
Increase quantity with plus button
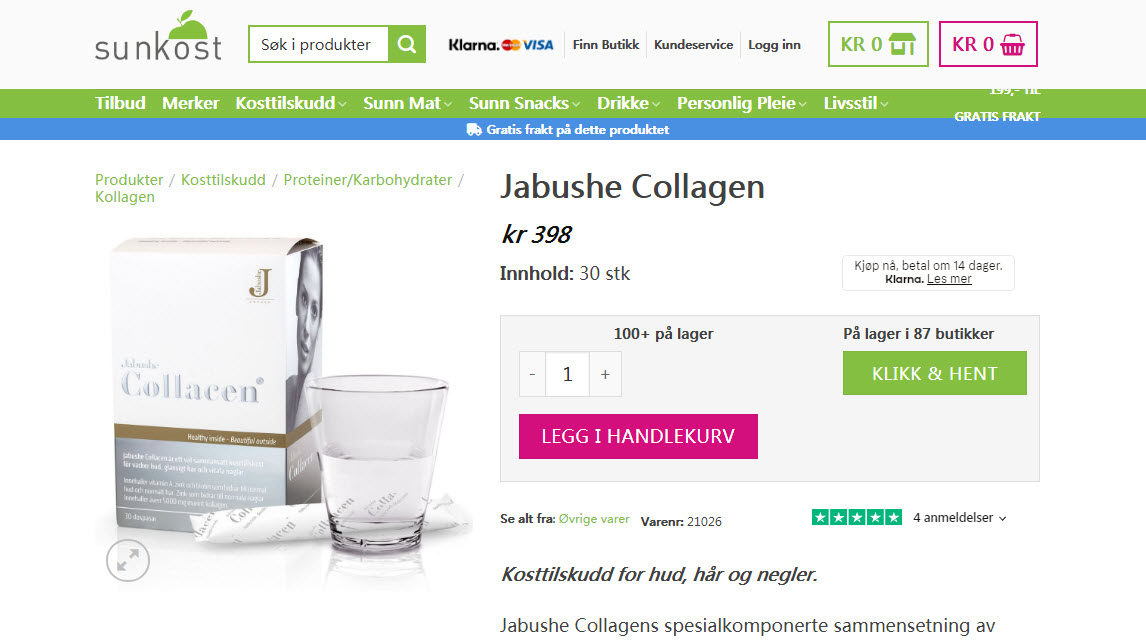(605, 374)
